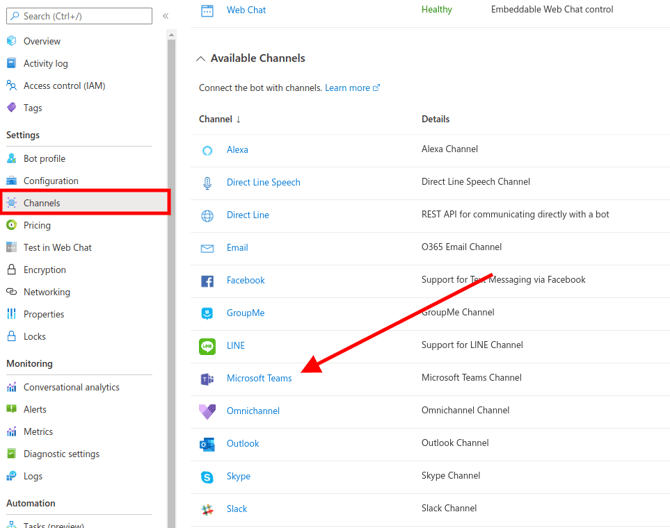670x528 pixels.
Task: Click the Facebook channel icon
Action: click(207, 281)
